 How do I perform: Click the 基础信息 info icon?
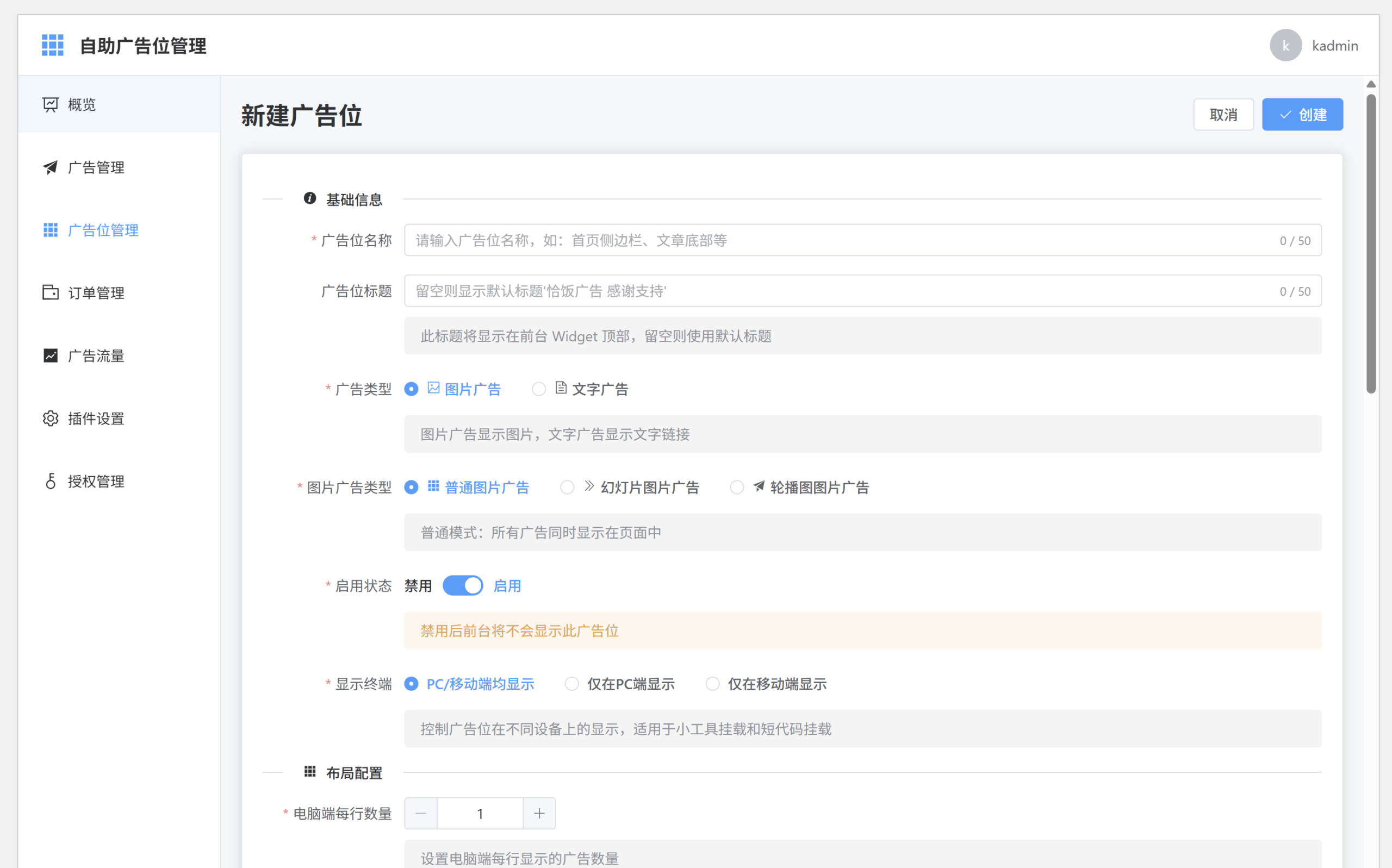pyautogui.click(x=310, y=198)
